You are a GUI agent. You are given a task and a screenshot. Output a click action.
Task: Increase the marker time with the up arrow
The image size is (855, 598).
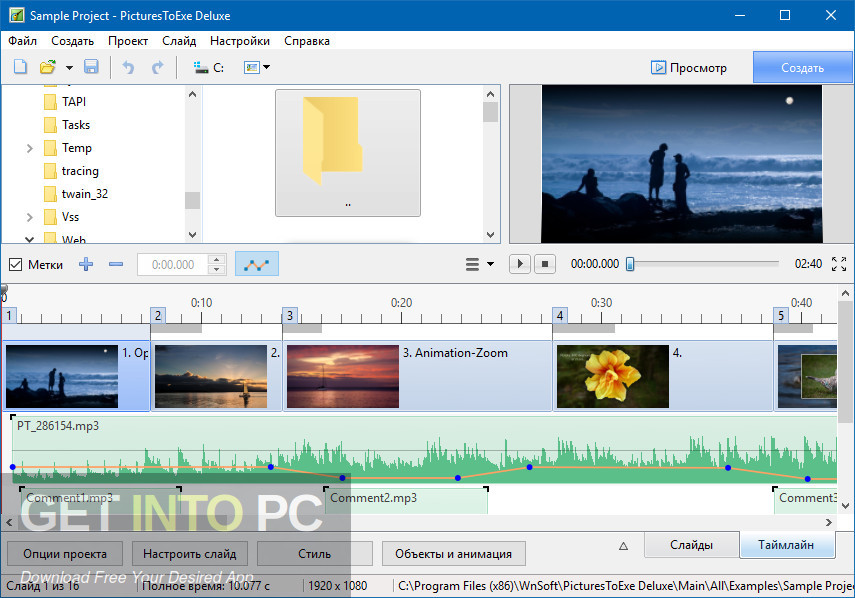click(217, 259)
